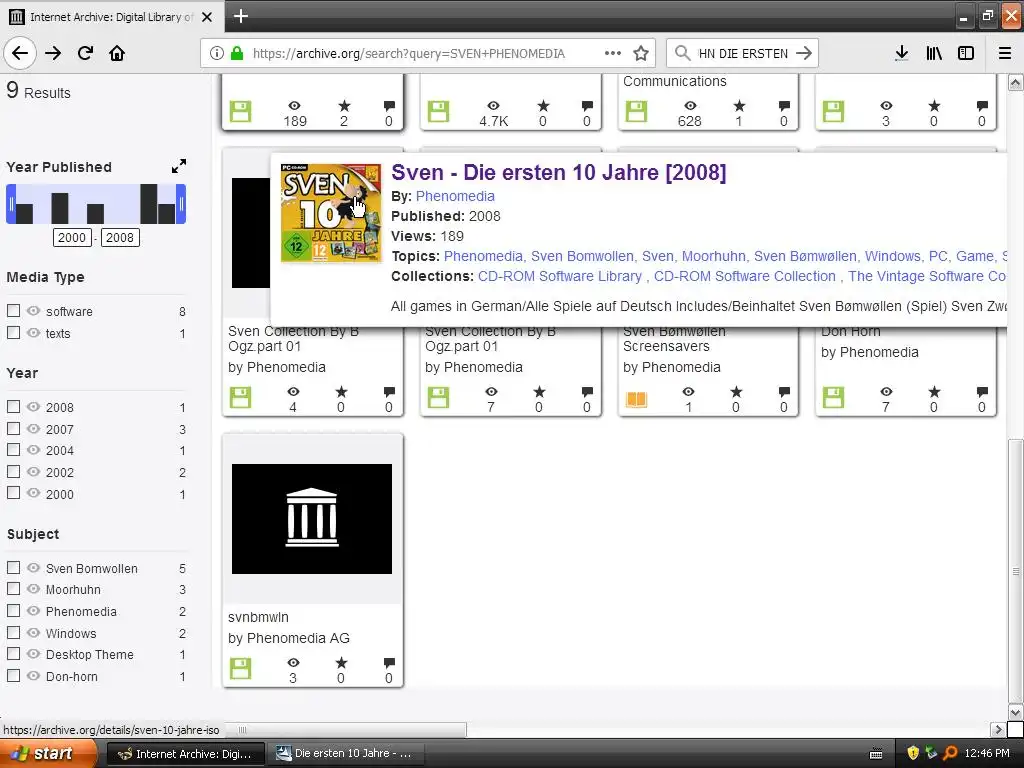Click the search magnifier icon
1024x768 pixels.
682,53
